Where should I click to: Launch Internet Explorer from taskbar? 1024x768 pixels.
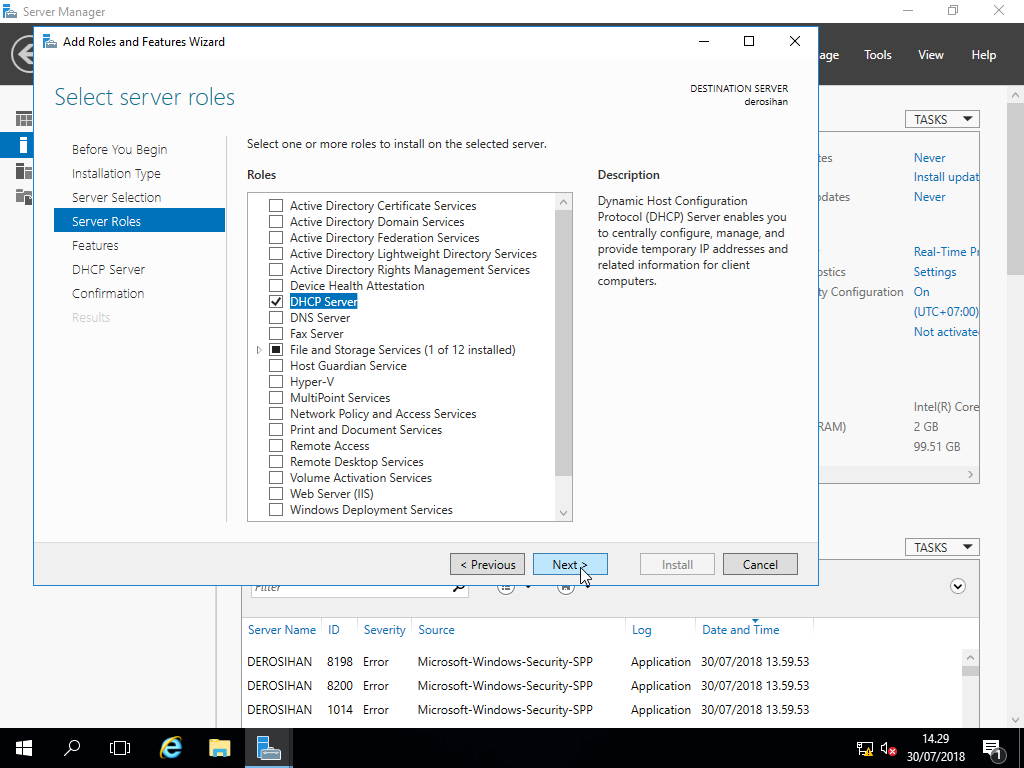pyautogui.click(x=170, y=748)
